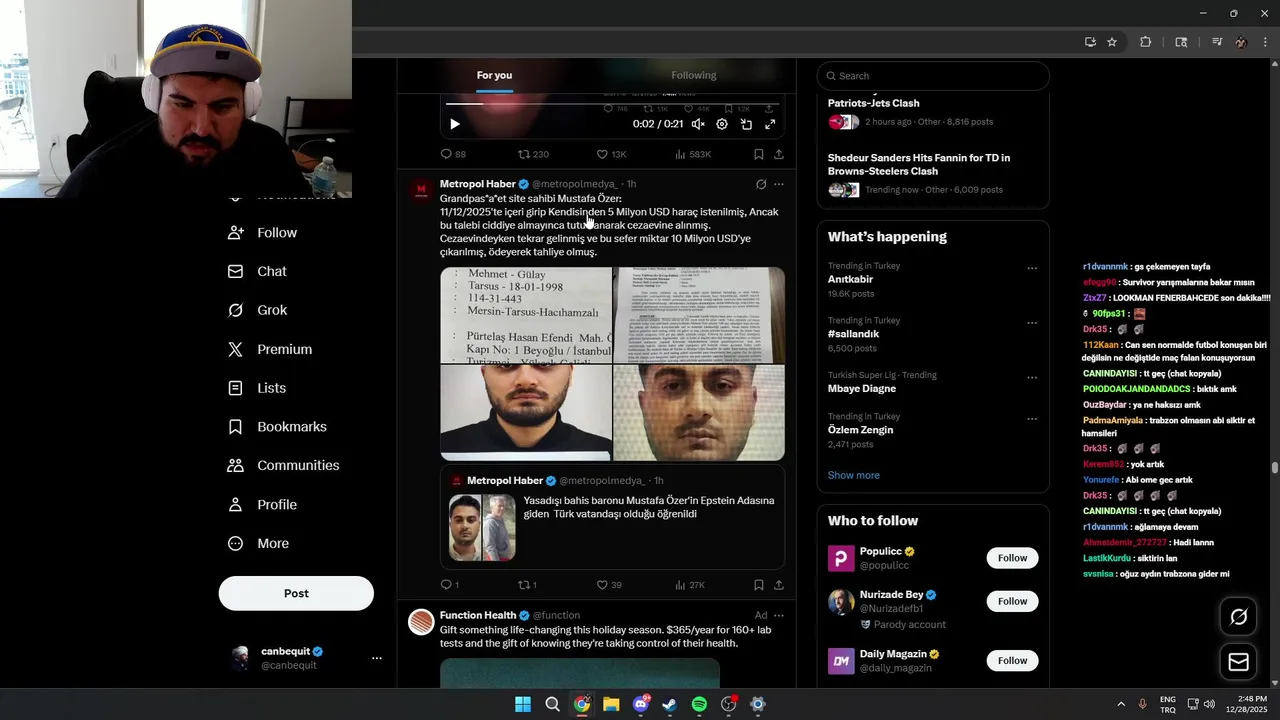Screen dimensions: 1280x720
Task: Click the Post button
Action: coord(296,593)
